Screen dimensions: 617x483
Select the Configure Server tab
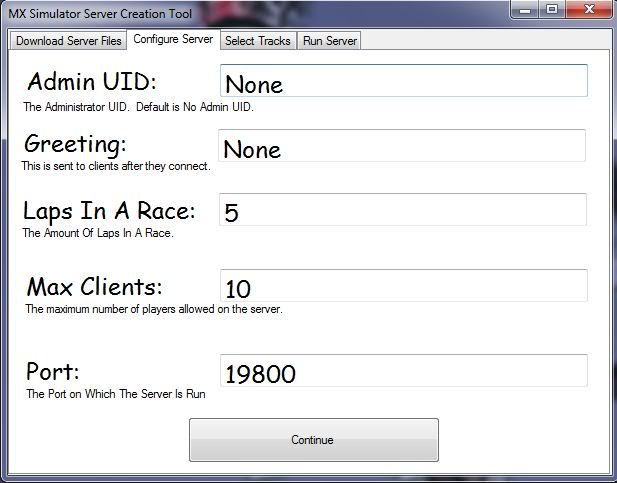173,39
